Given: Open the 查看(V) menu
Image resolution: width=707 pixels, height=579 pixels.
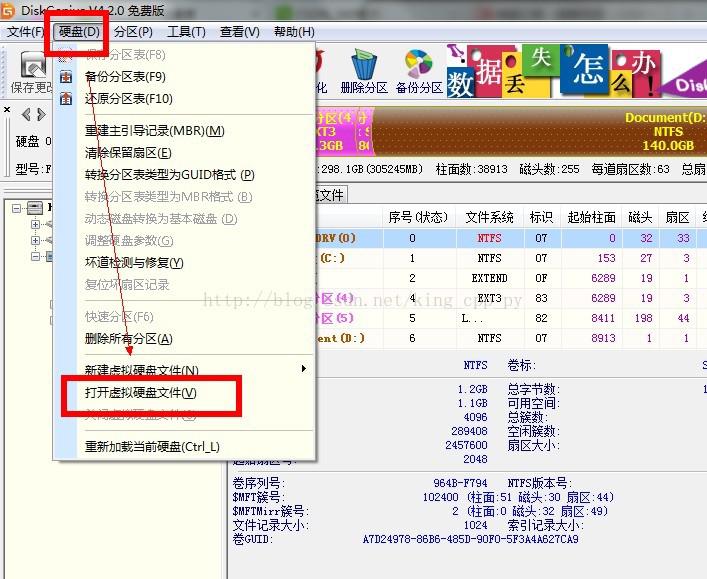Looking at the screenshot, I should (239, 32).
